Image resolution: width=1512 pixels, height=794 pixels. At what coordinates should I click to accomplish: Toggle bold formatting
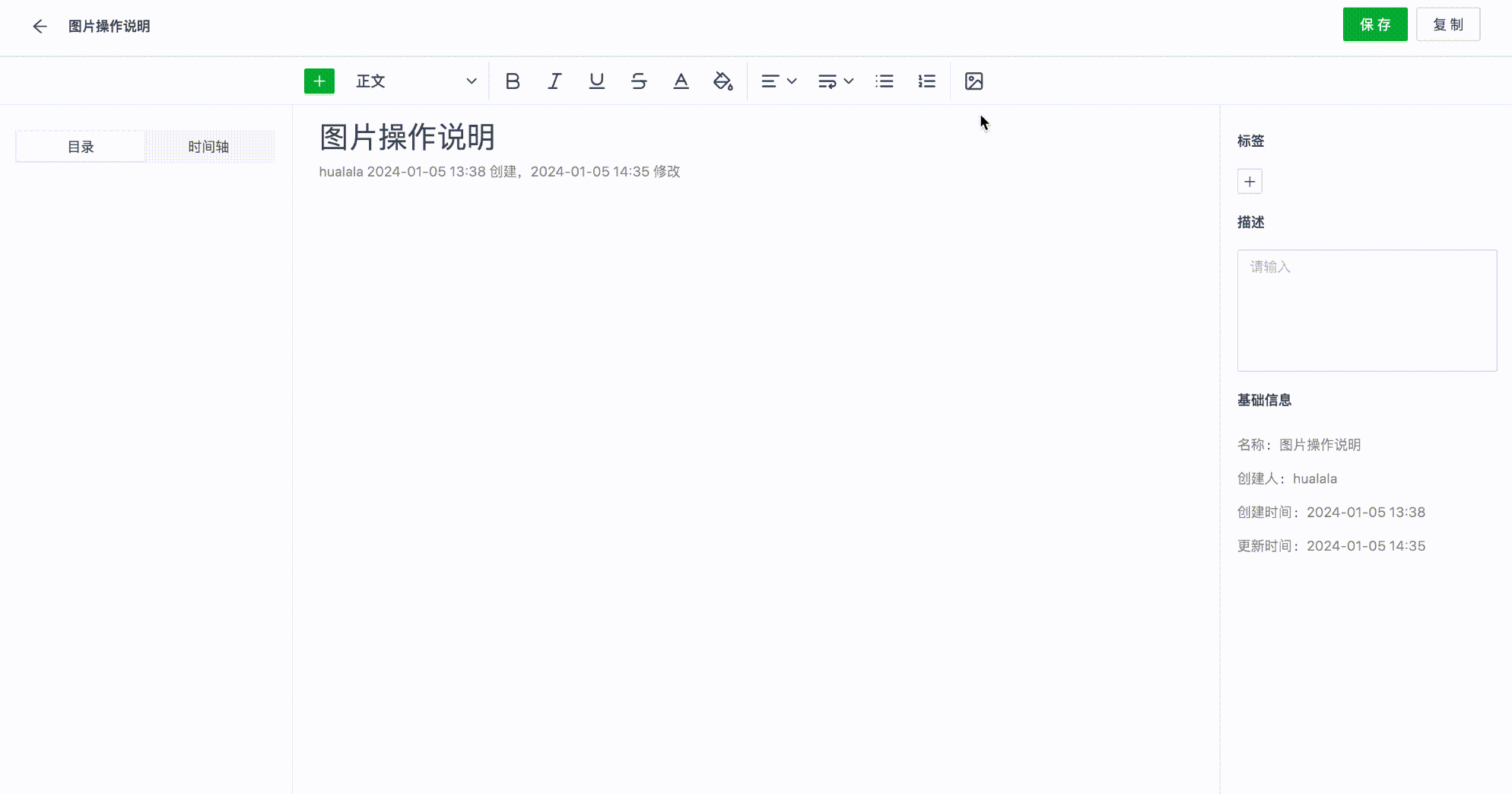[x=513, y=81]
